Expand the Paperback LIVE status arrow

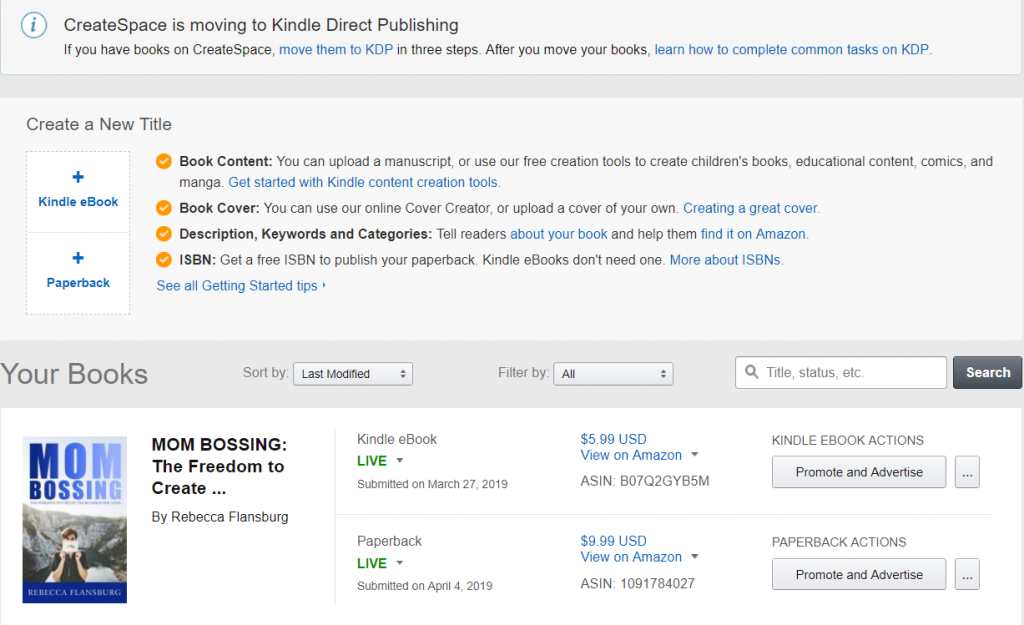[400, 562]
